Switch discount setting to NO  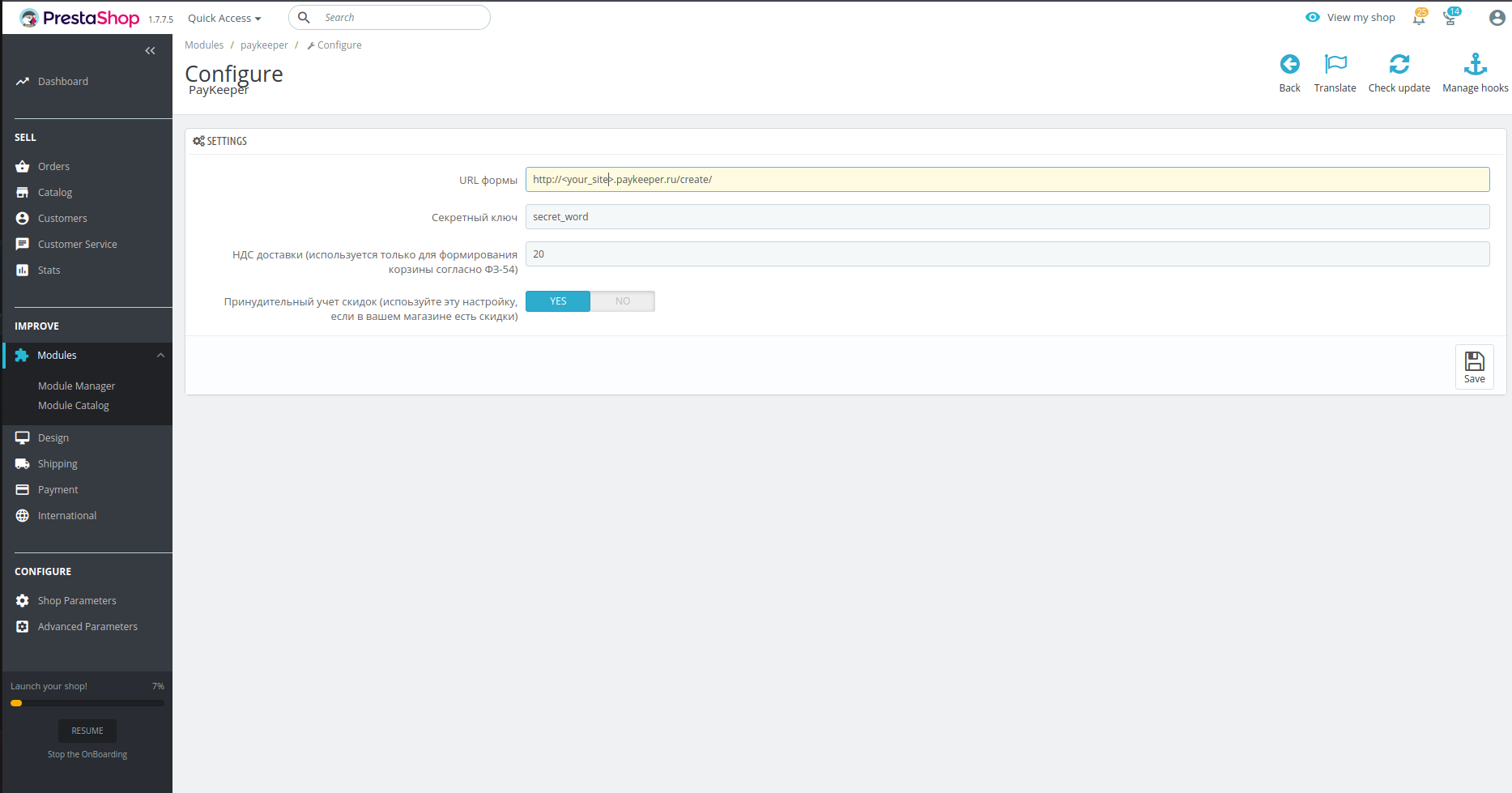tap(622, 301)
